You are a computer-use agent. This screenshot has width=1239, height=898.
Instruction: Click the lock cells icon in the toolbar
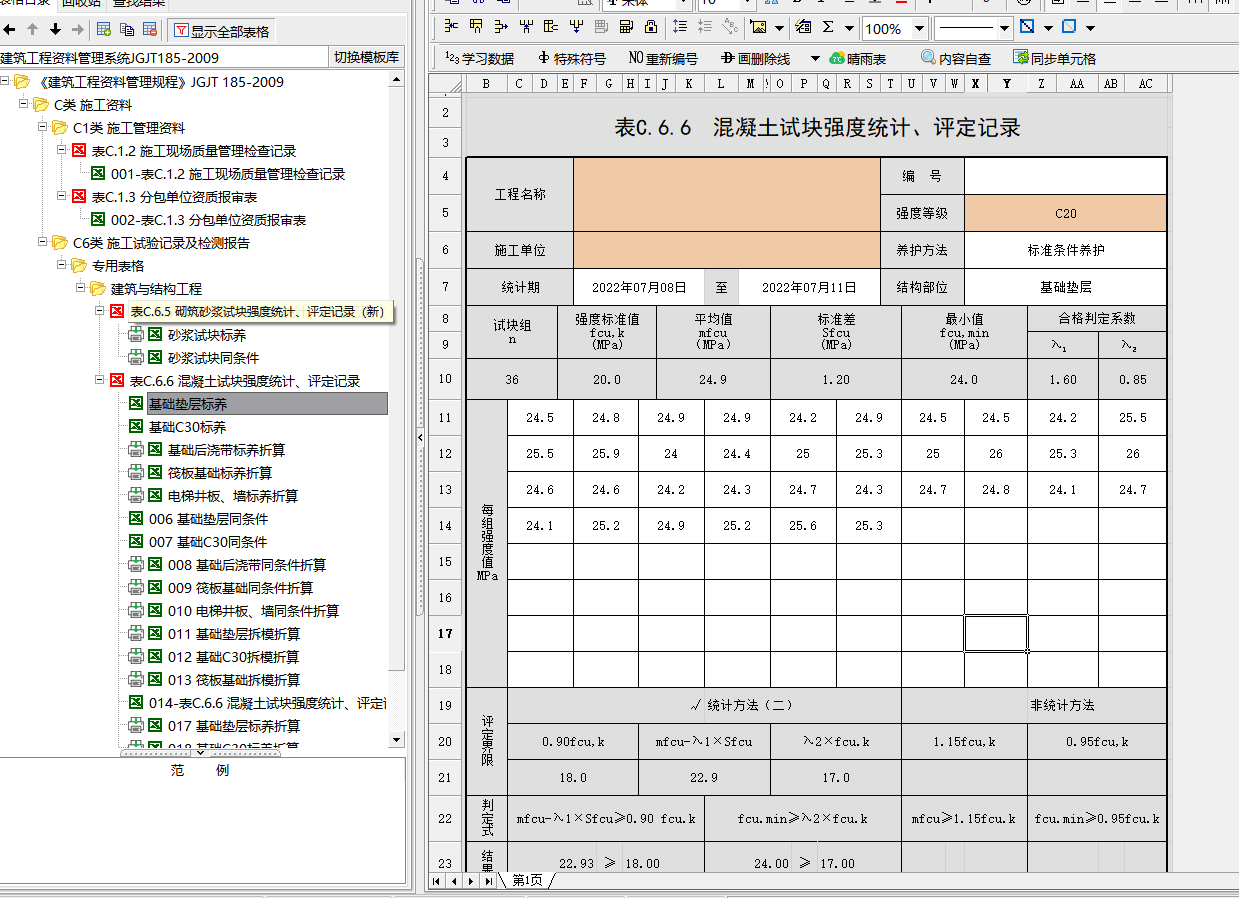click(x=651, y=27)
